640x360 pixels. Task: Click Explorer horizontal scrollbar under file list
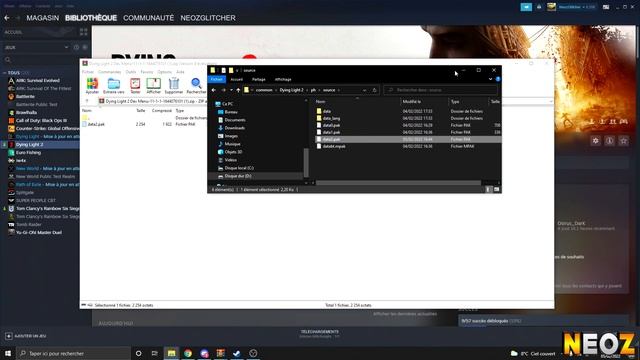coord(398,183)
